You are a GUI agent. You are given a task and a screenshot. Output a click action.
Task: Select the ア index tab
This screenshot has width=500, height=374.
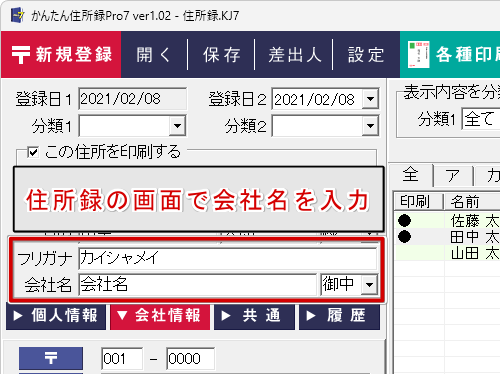click(x=452, y=175)
